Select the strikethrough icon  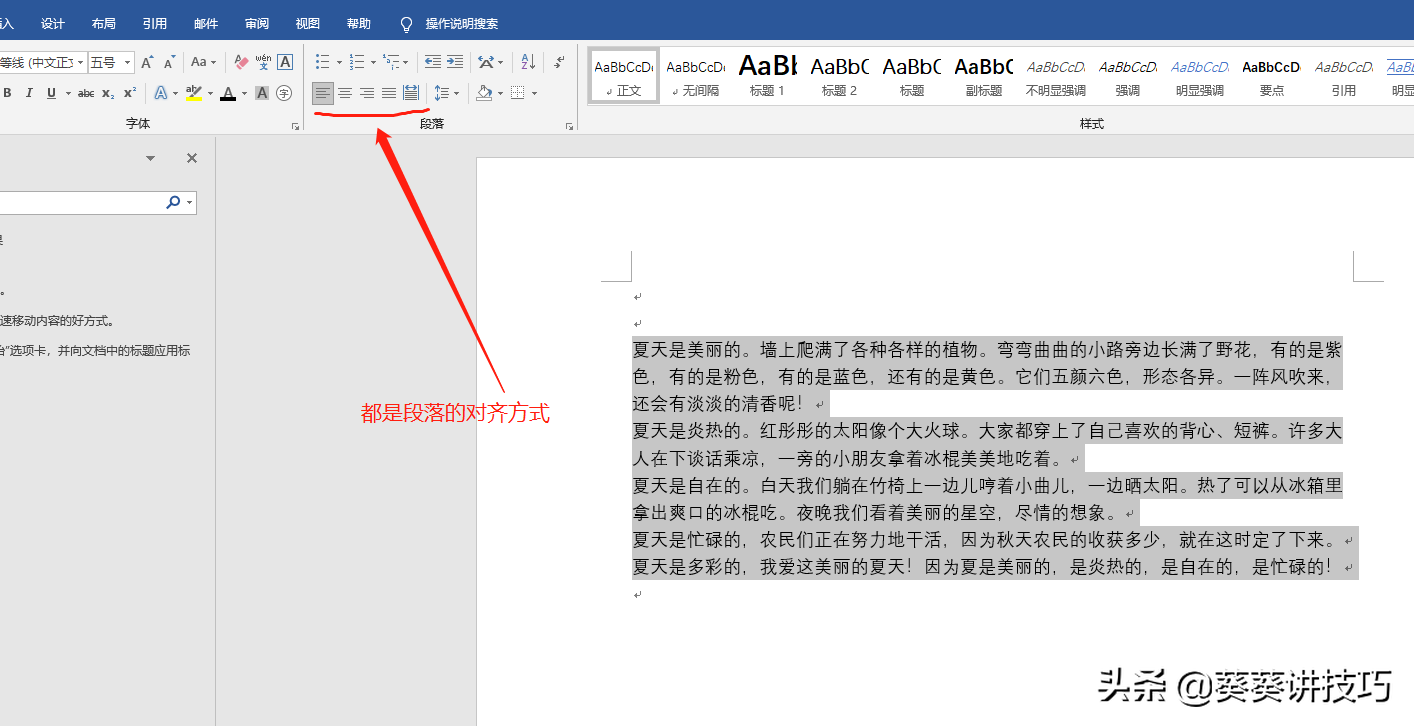click(85, 92)
